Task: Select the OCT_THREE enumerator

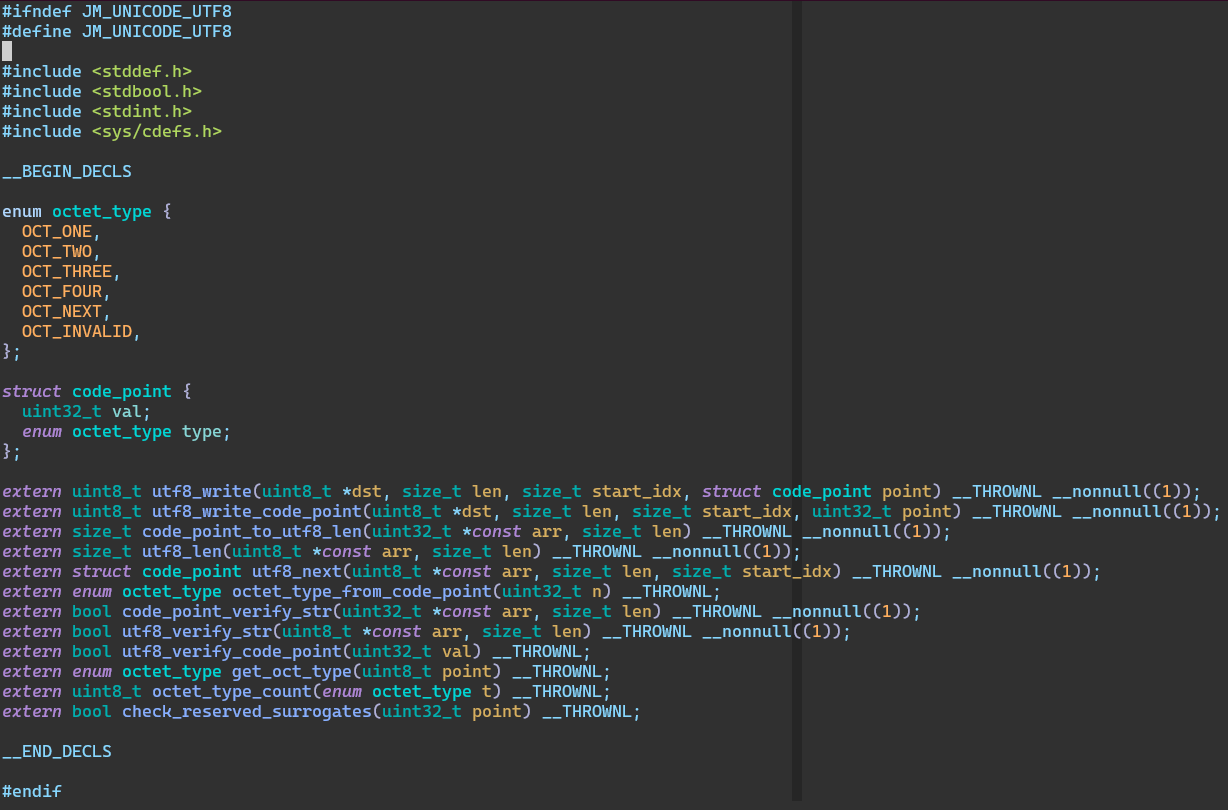Action: tap(67, 271)
